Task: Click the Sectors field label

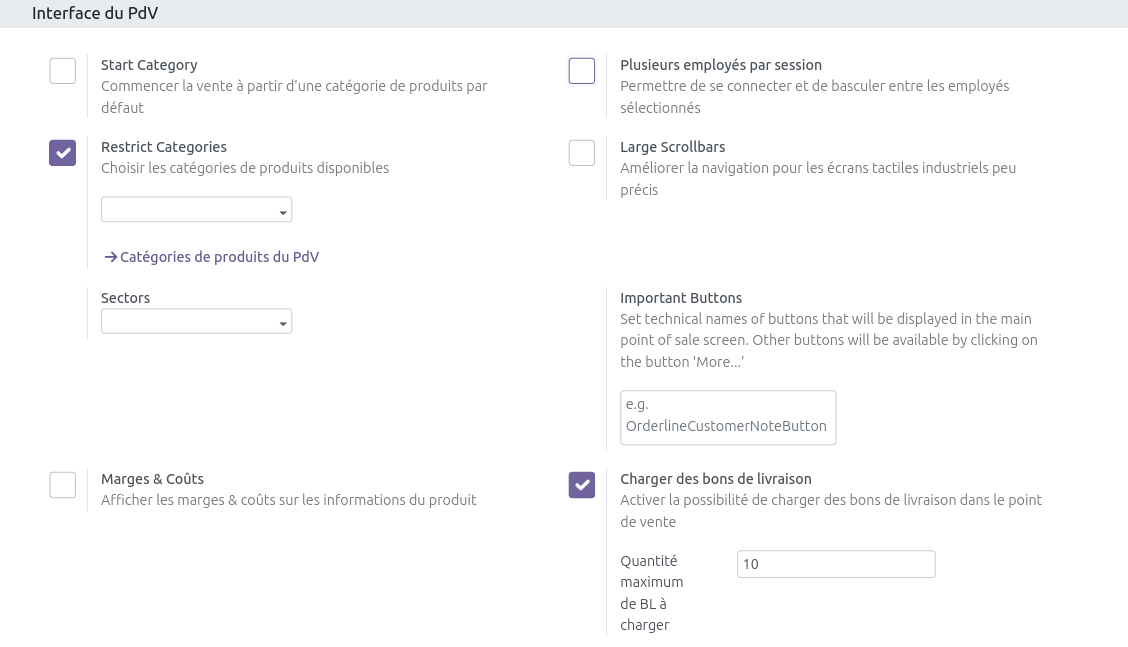Action: point(125,298)
